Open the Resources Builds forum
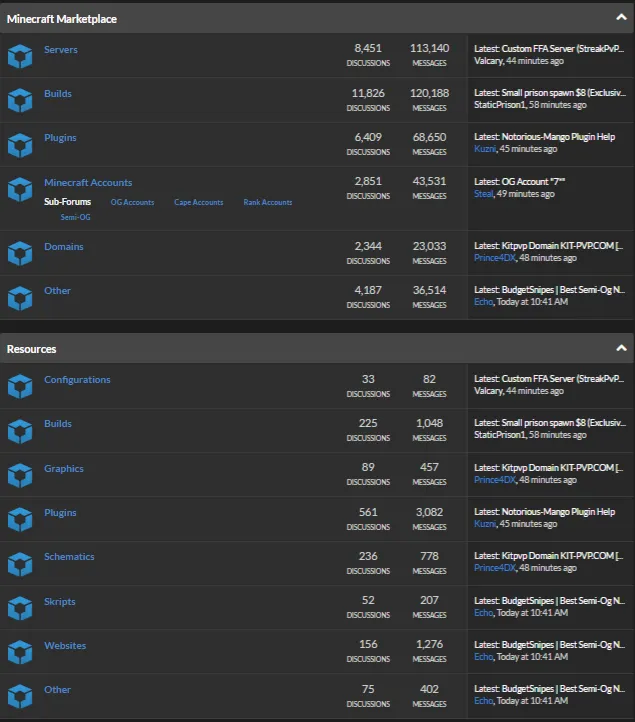The width and height of the screenshot is (635, 722). coord(58,424)
